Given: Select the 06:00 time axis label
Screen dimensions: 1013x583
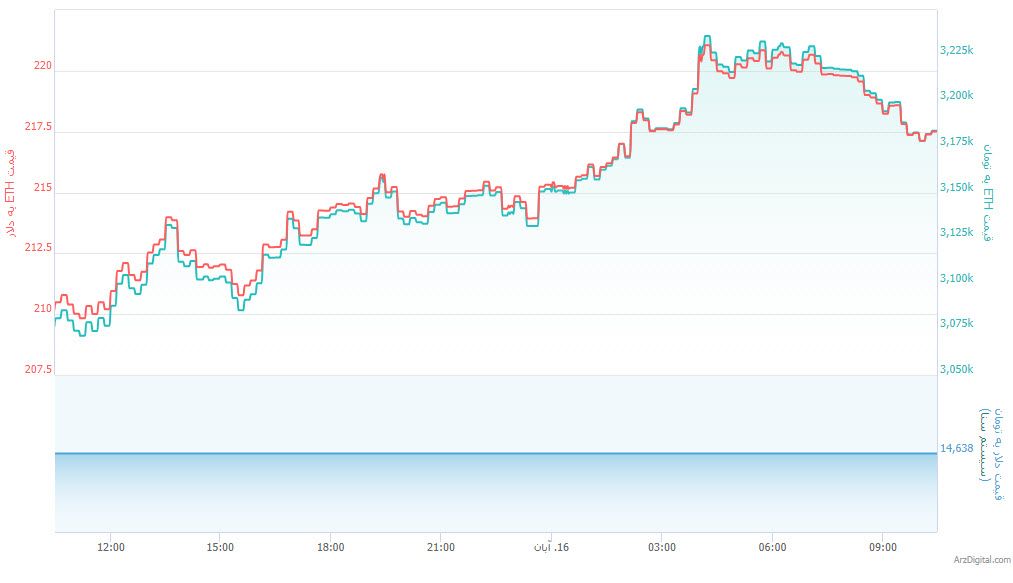Looking at the screenshot, I should [x=772, y=547].
